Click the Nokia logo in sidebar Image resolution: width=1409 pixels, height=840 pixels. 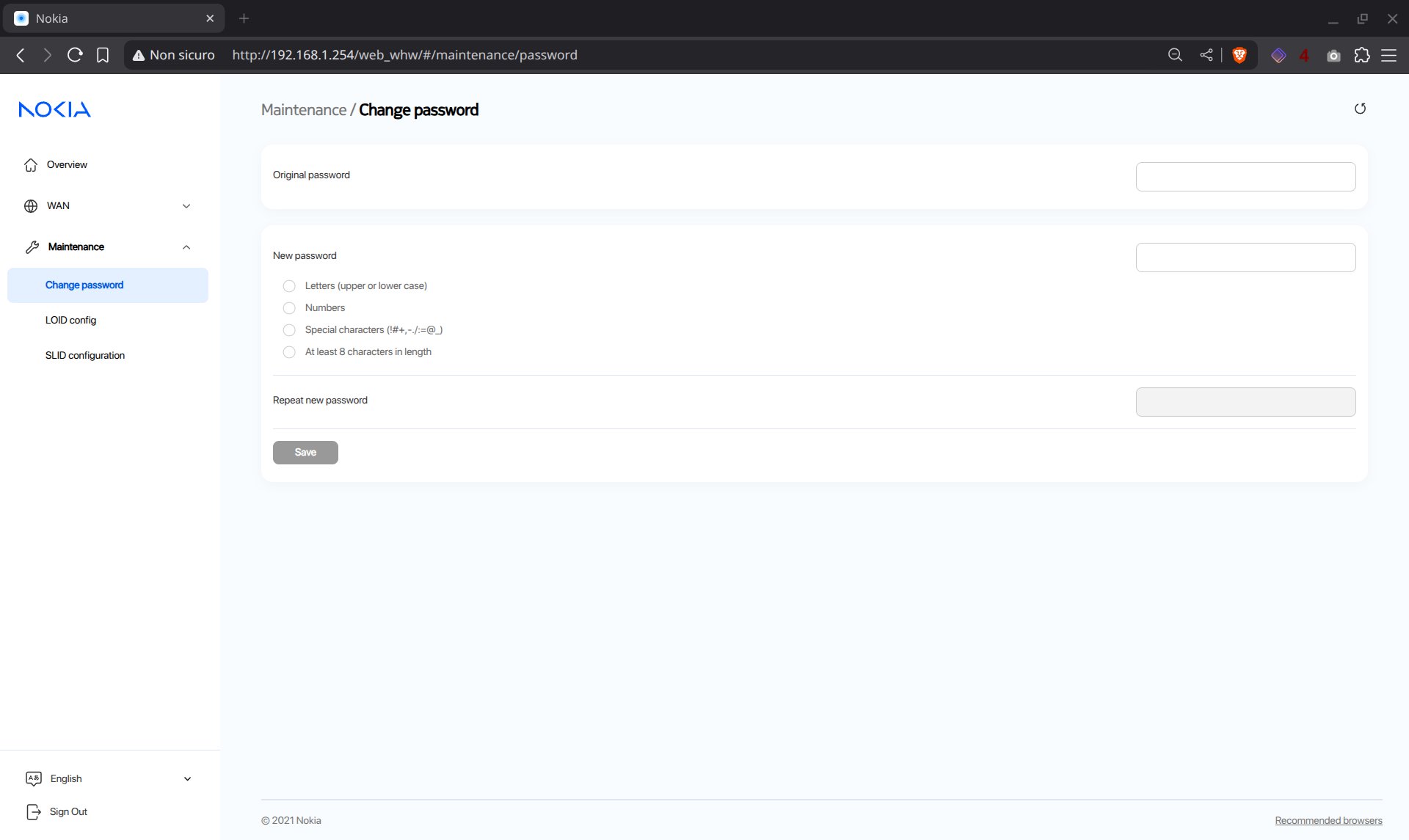(54, 109)
